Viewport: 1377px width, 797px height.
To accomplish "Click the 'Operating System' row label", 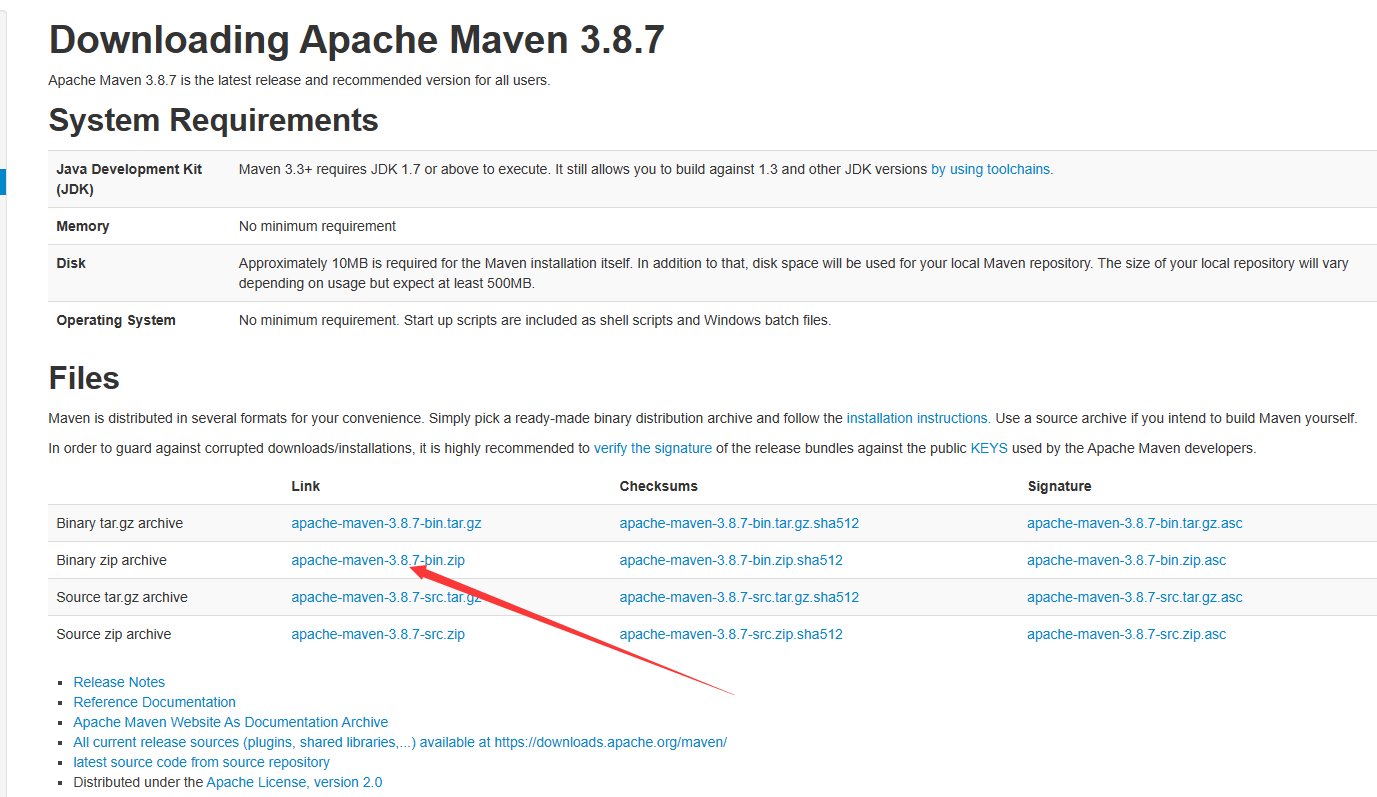I will [x=116, y=320].
